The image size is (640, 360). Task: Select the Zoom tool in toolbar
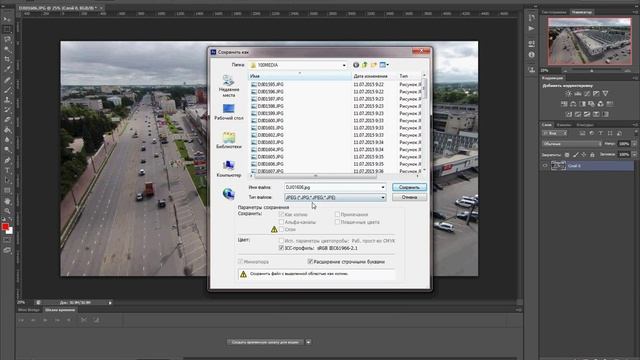click(x=7, y=211)
